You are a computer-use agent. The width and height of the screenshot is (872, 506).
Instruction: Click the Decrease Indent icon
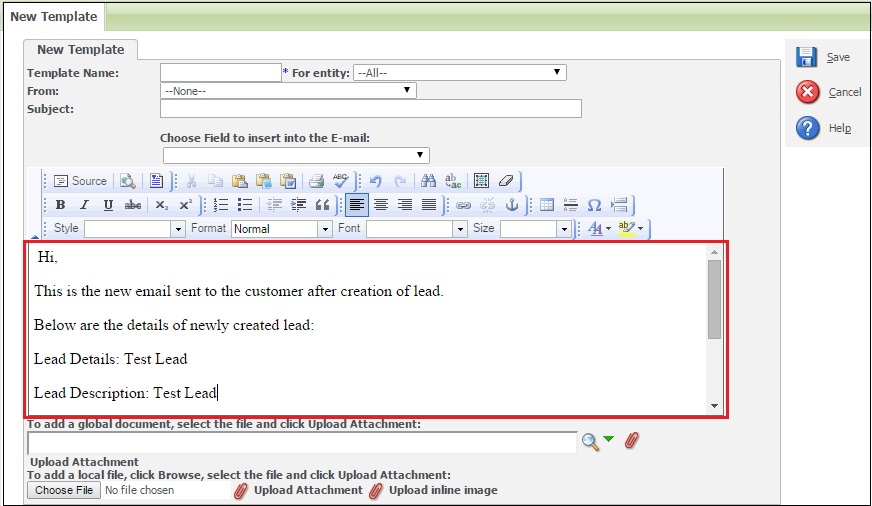tap(274, 205)
